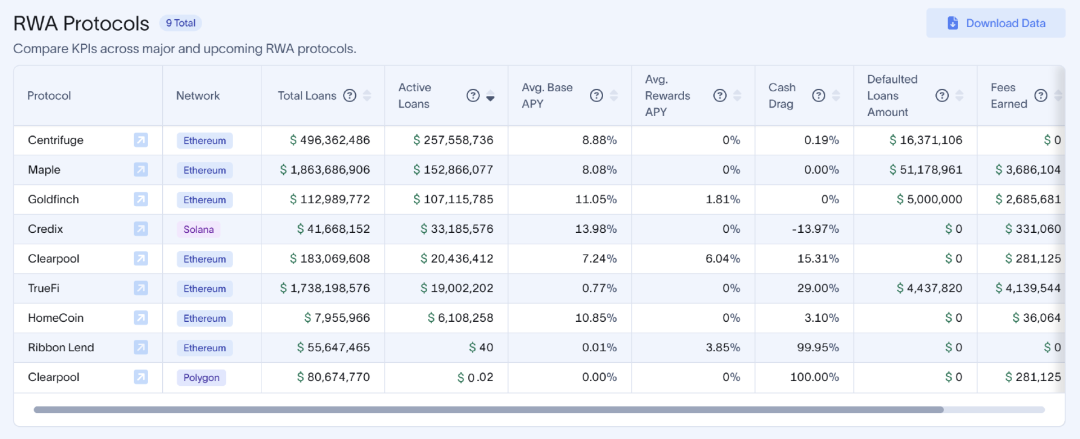The image size is (1080, 439).
Task: Open Maple protocol external link icon
Action: click(x=141, y=170)
